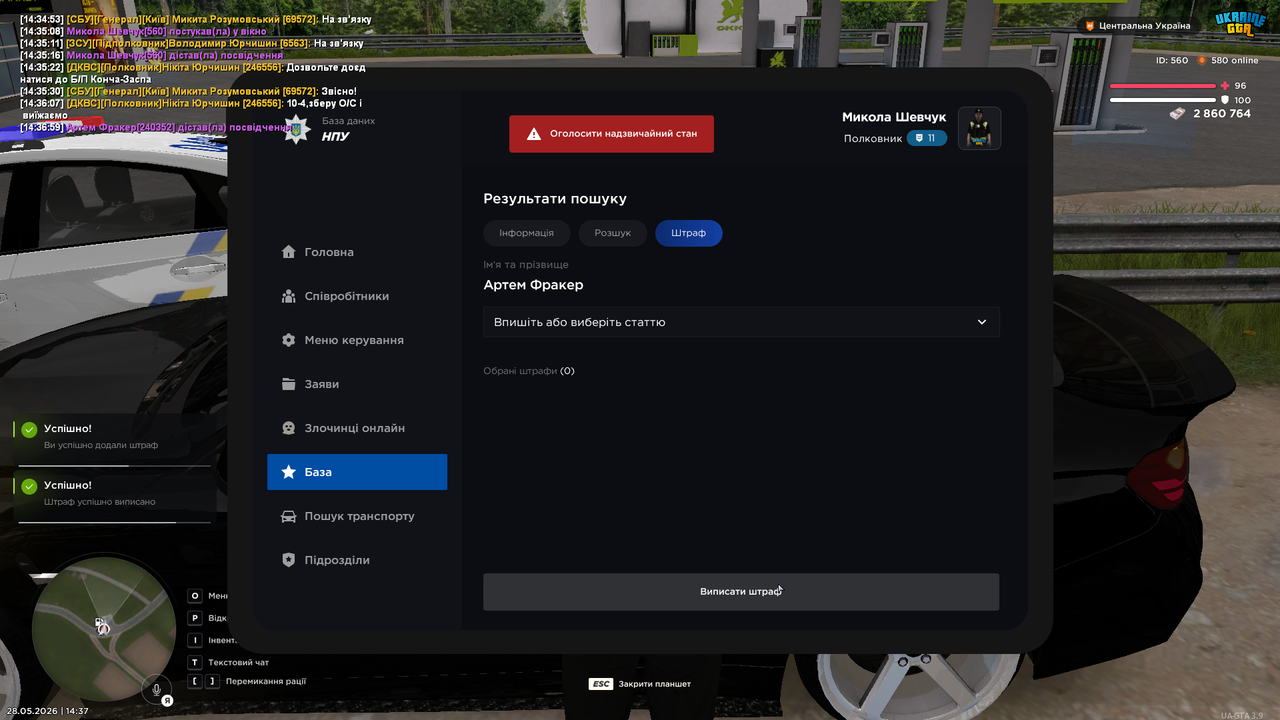The image size is (1280, 720).
Task: Click the microphone icon near the minimap
Action: 156,688
